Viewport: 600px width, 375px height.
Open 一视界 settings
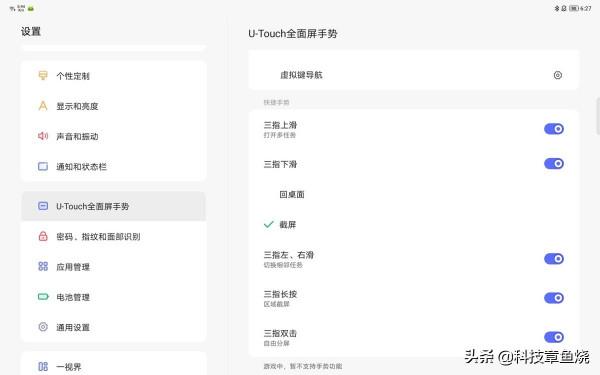tap(114, 365)
